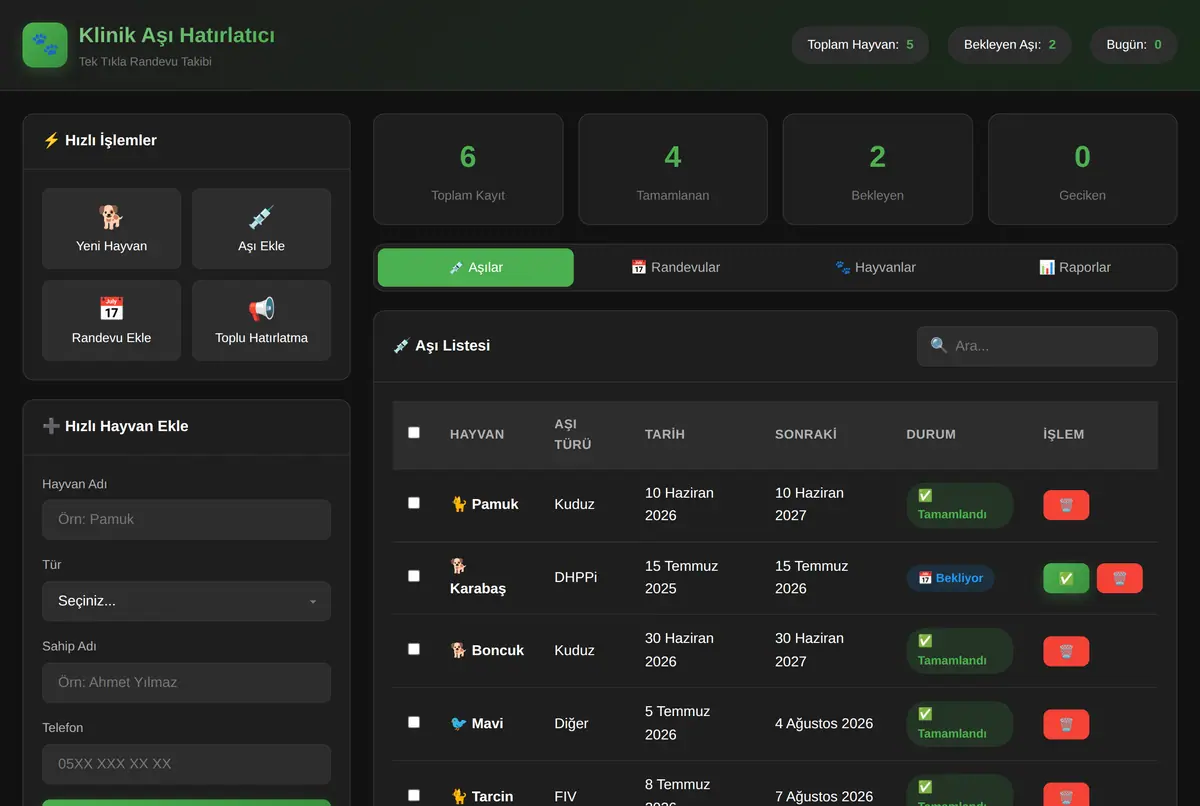Delete the Boncuk vaccine record
1200x806 pixels.
[1066, 651]
